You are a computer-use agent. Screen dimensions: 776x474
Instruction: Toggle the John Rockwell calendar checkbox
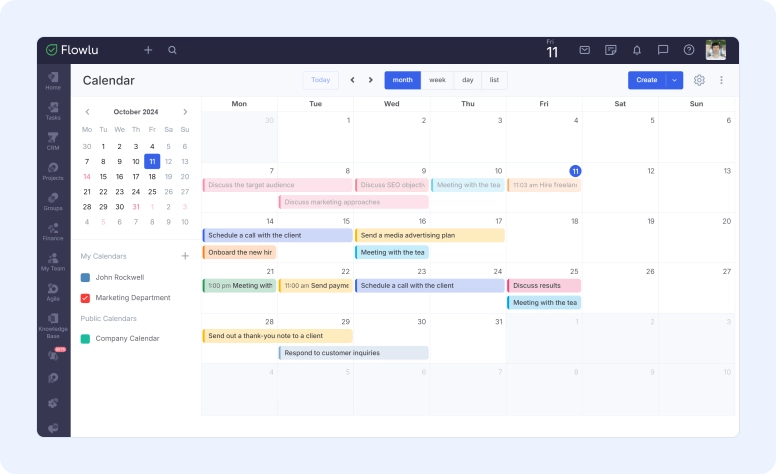point(85,278)
